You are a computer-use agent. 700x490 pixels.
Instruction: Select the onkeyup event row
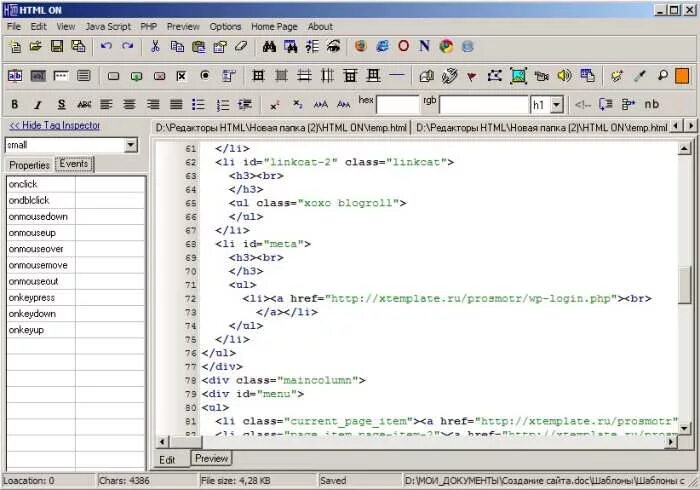tap(76, 330)
